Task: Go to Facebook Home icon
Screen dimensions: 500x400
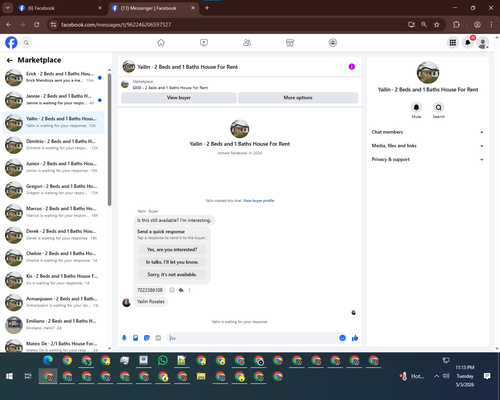Action: click(x=161, y=43)
